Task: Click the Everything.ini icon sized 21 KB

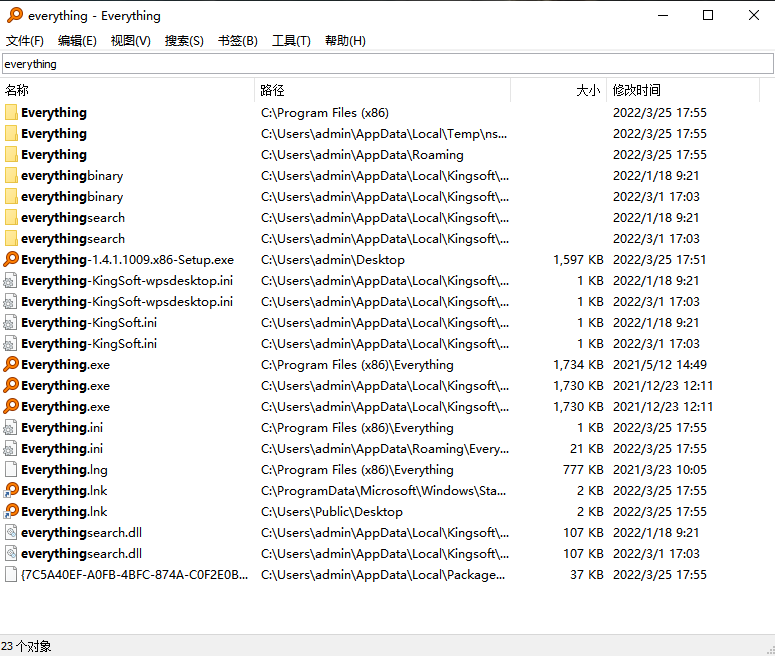Action: [11, 449]
